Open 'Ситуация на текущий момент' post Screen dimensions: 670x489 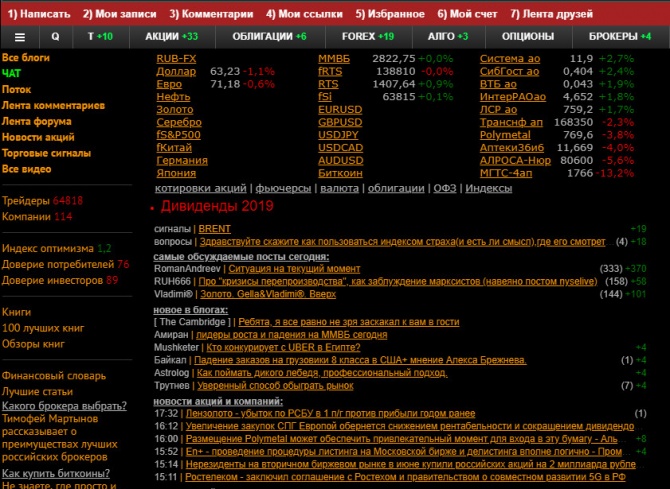(294, 268)
